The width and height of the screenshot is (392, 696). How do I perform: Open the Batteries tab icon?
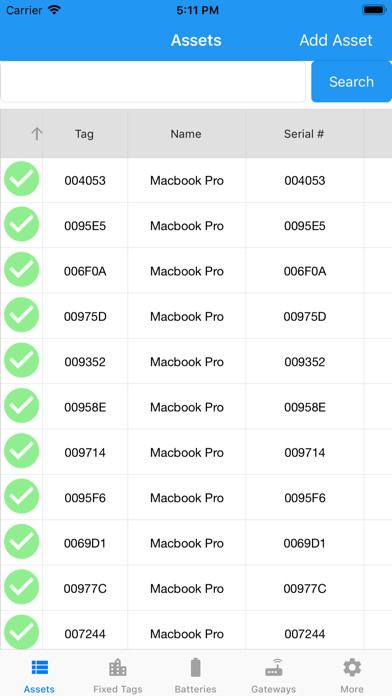pyautogui.click(x=195, y=668)
